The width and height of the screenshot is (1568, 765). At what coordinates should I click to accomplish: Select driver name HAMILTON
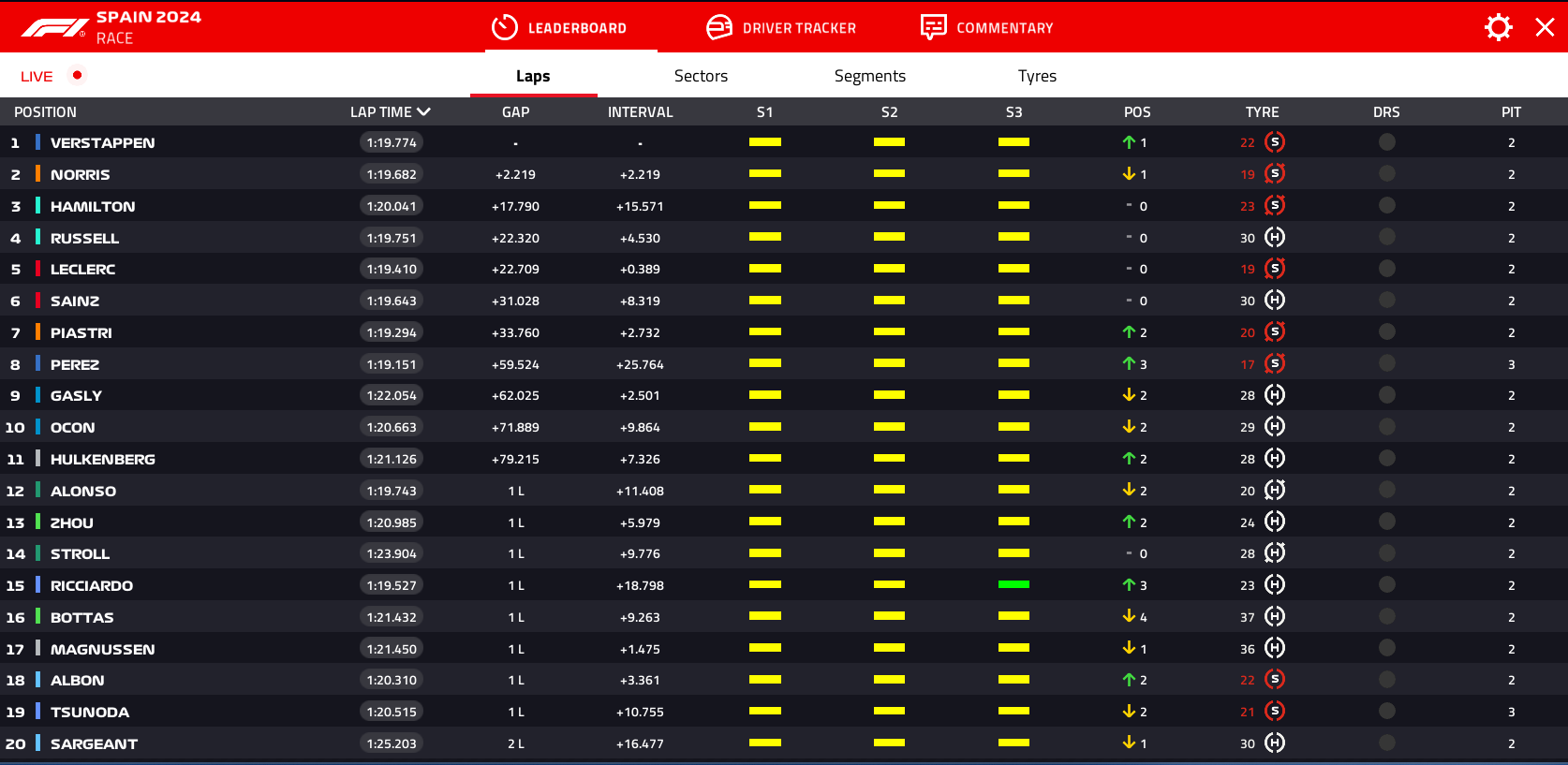point(93,206)
